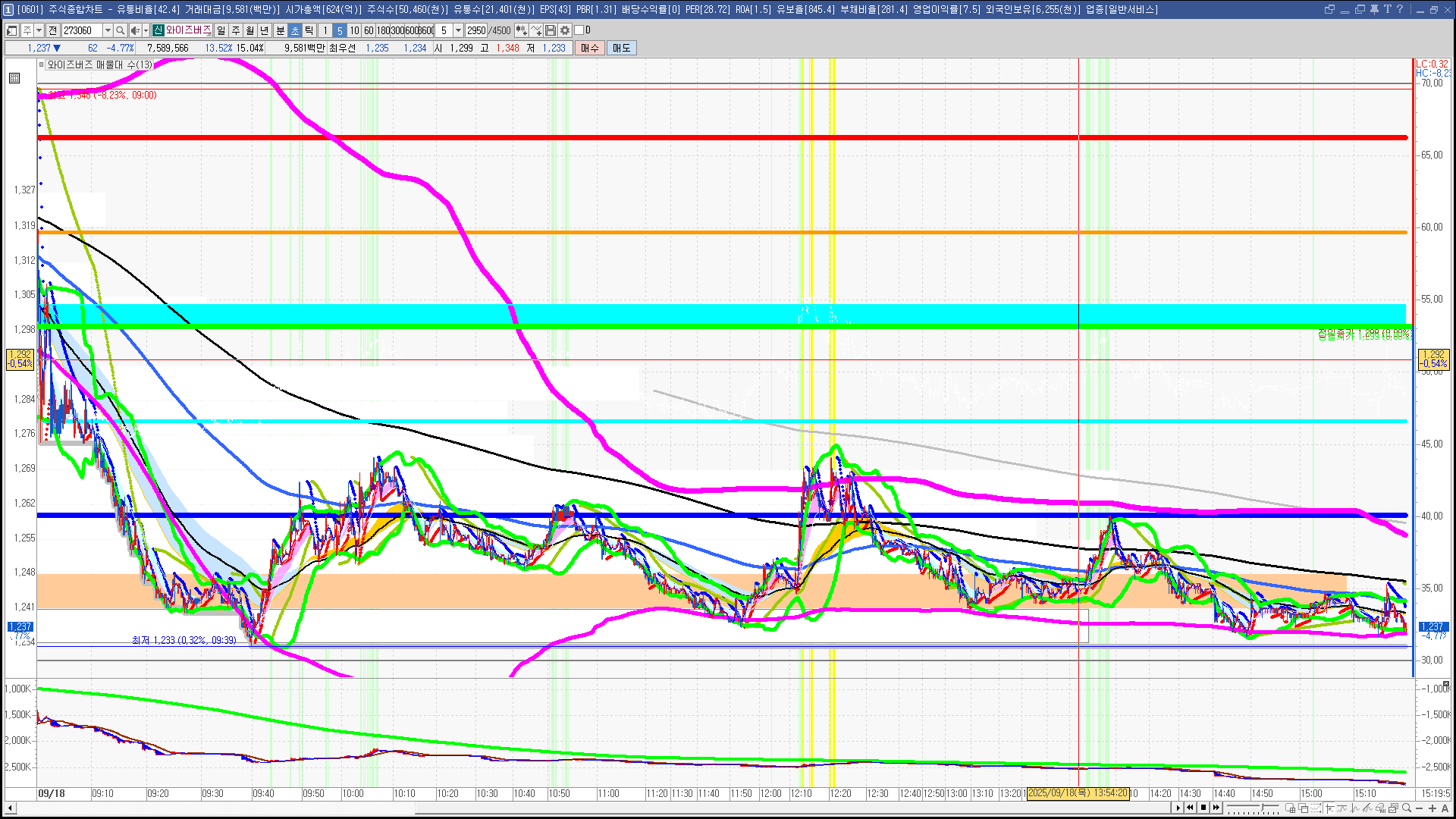Screen dimensions: 1456x819
Task: Click the plus zoom-in icon at bottom
Action: pyautogui.click(x=1432, y=808)
